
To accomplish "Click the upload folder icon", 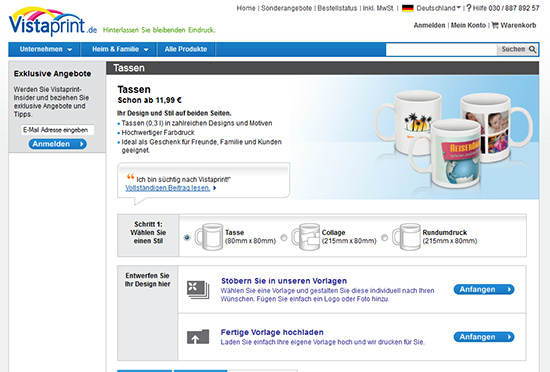I will 198,337.
